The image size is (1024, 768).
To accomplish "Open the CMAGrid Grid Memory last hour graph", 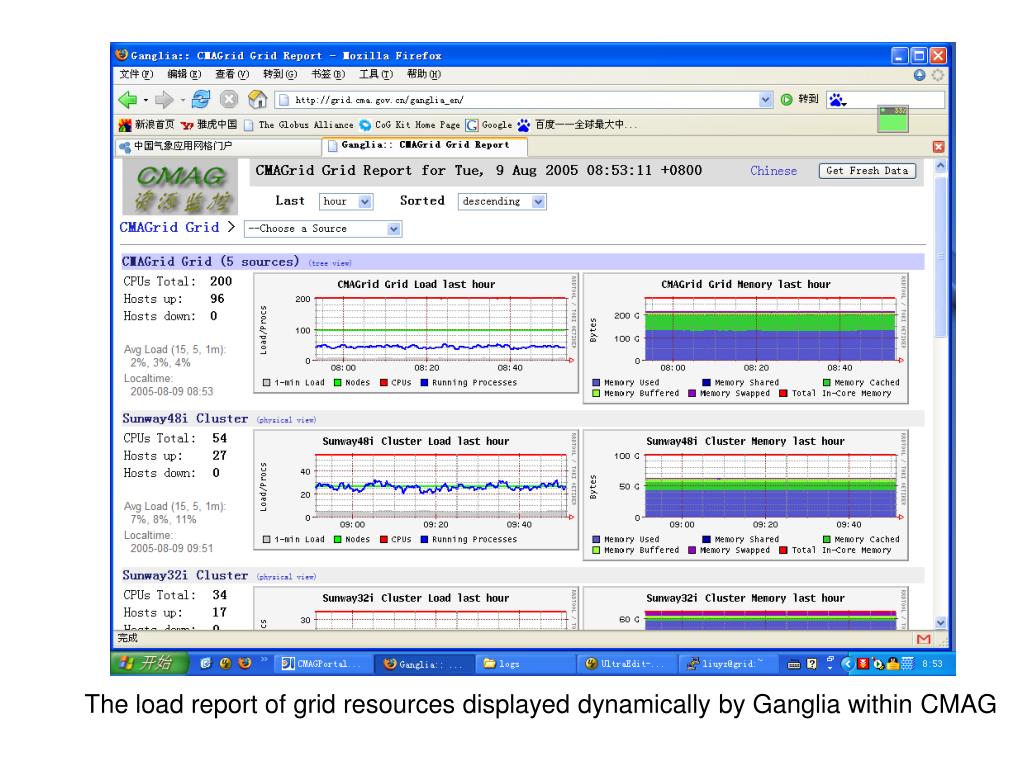I will [x=745, y=338].
